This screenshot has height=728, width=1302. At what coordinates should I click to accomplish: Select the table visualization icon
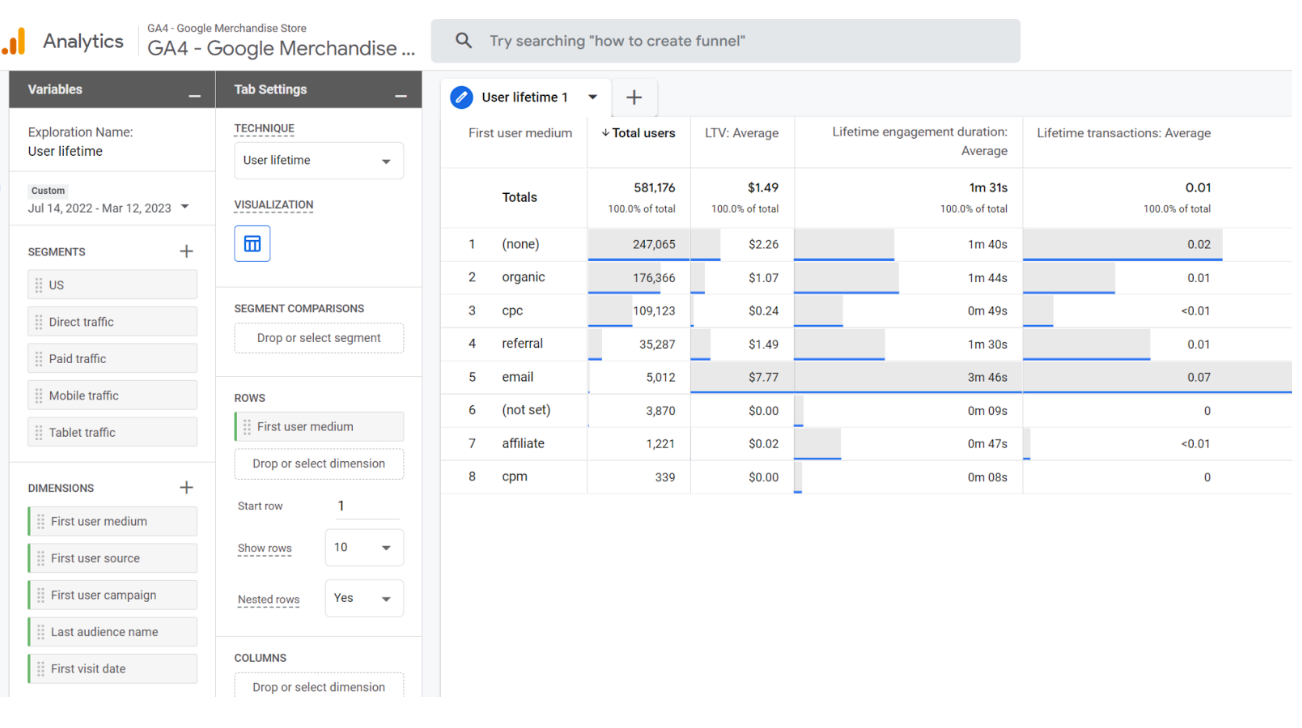tap(252, 244)
